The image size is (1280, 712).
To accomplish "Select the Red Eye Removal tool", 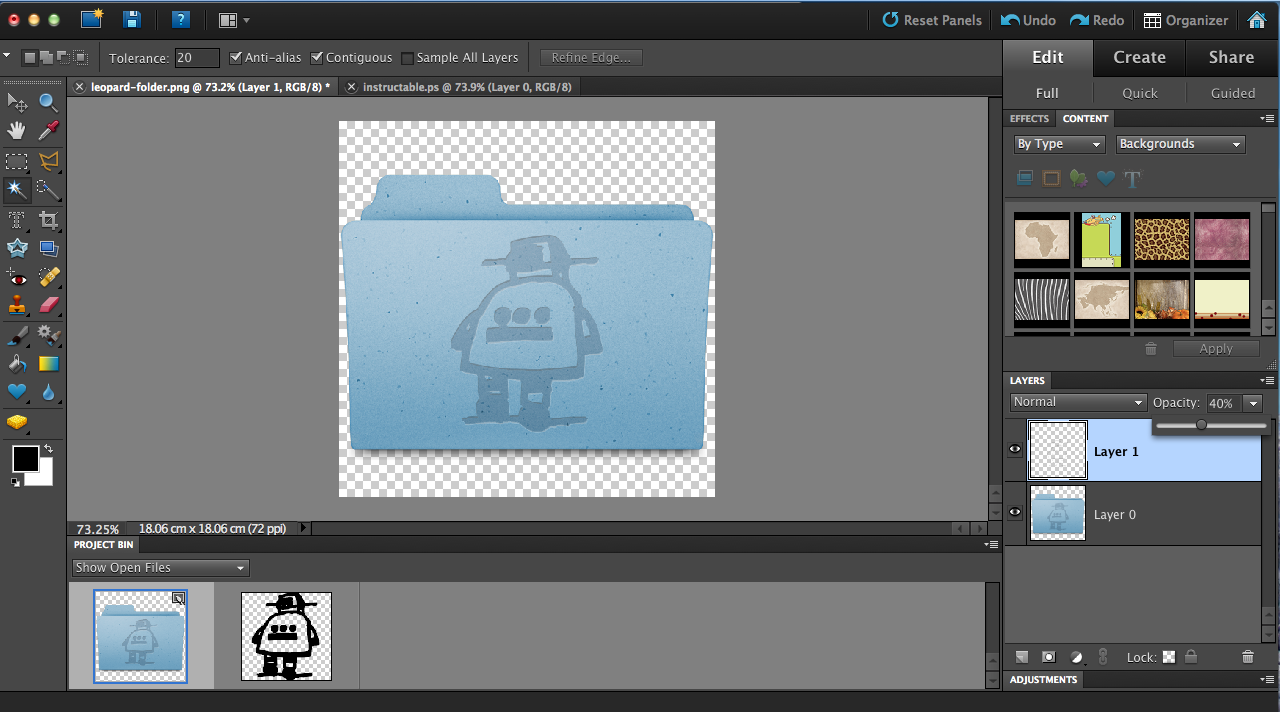I will coord(17,277).
